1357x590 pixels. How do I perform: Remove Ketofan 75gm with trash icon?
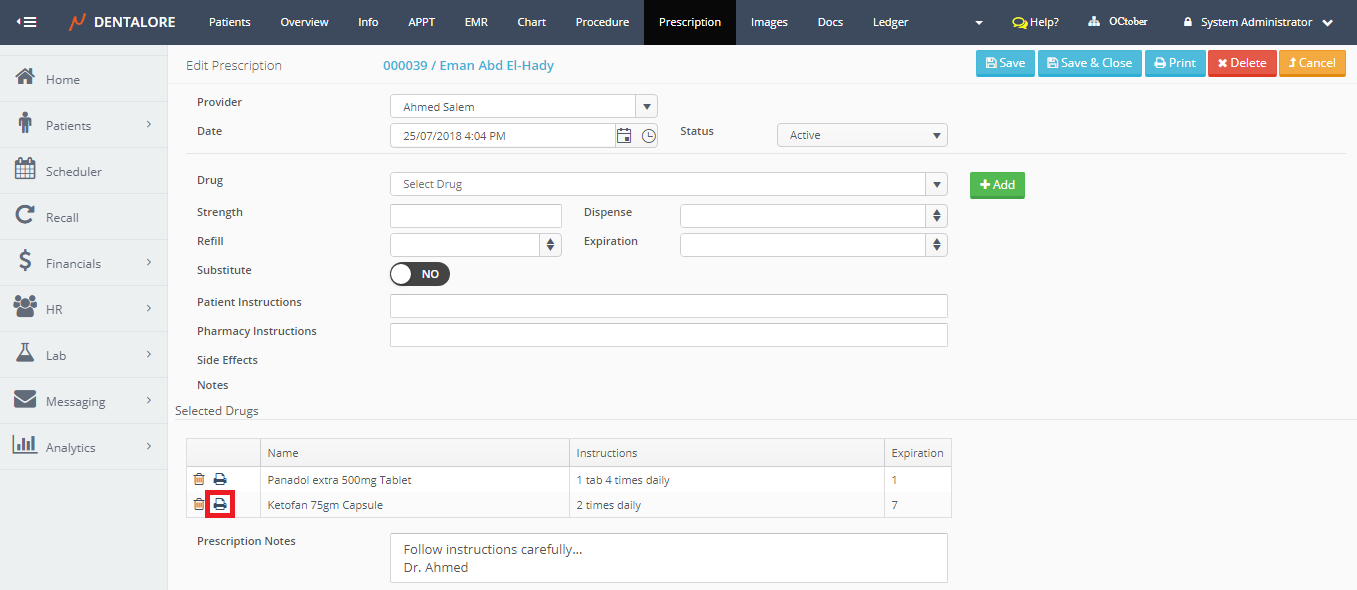point(199,505)
